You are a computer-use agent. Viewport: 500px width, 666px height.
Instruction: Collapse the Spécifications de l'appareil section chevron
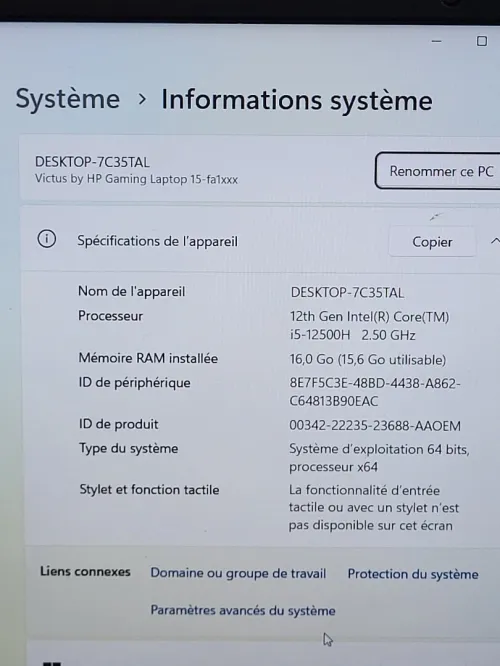tap(495, 241)
